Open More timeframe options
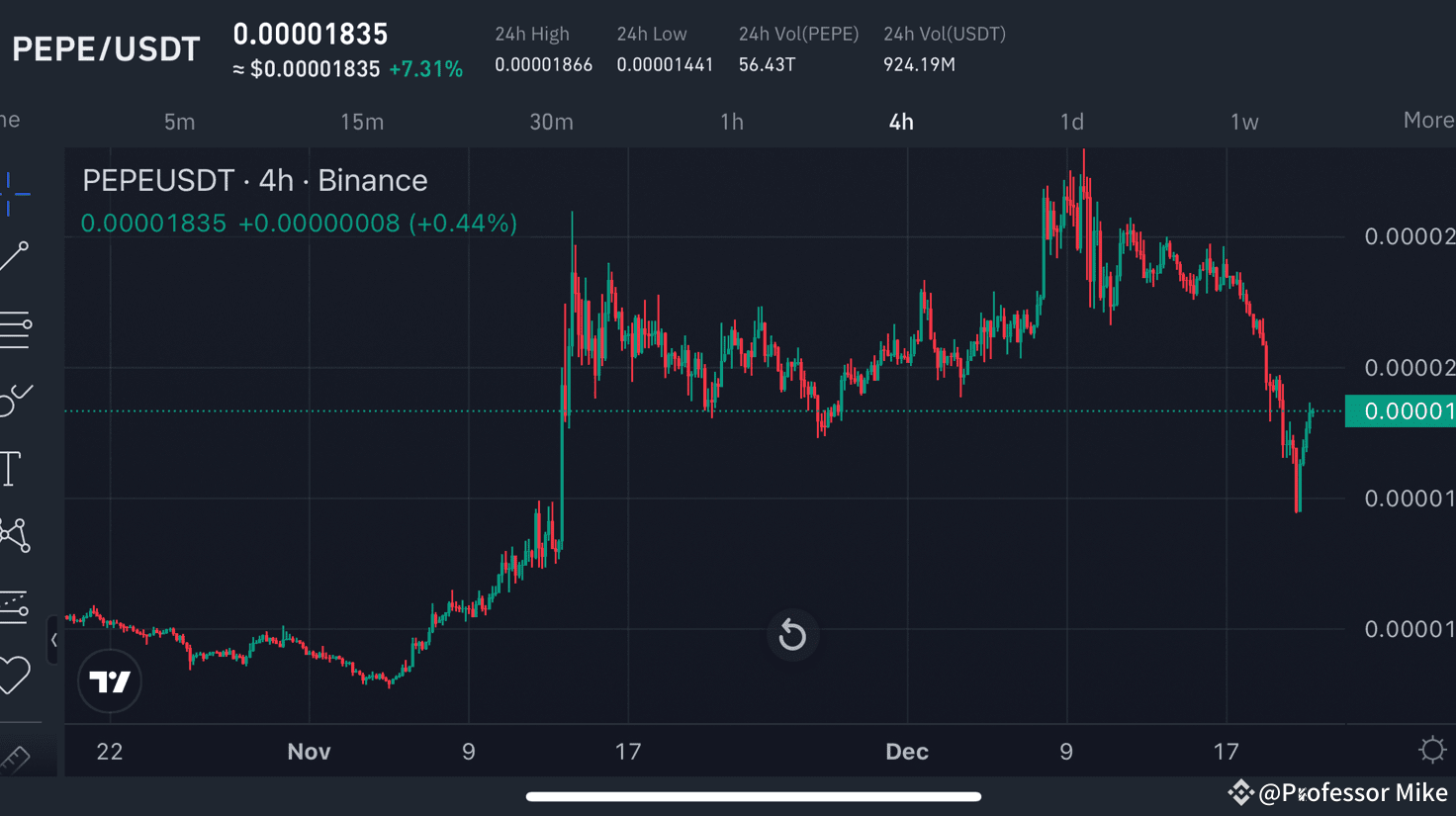Image resolution: width=1456 pixels, height=816 pixels. 1428,121
